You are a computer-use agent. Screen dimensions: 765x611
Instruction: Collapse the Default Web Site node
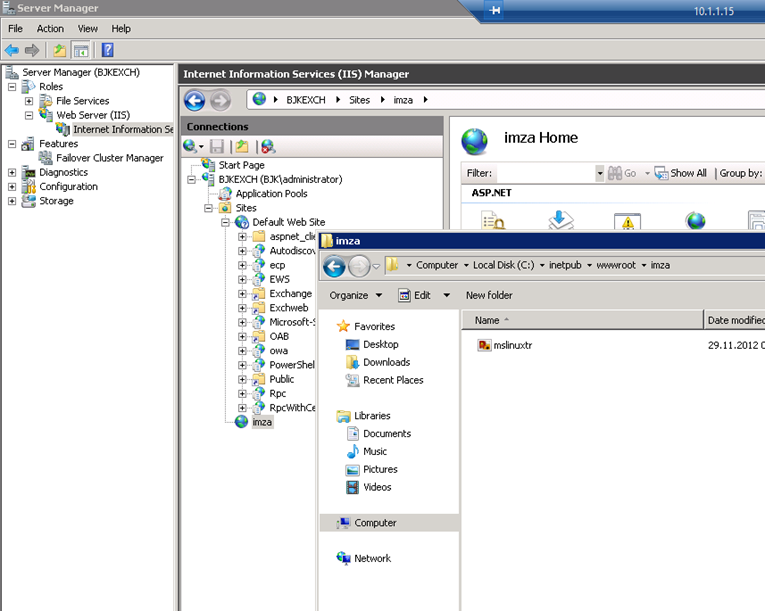pyautogui.click(x=225, y=223)
